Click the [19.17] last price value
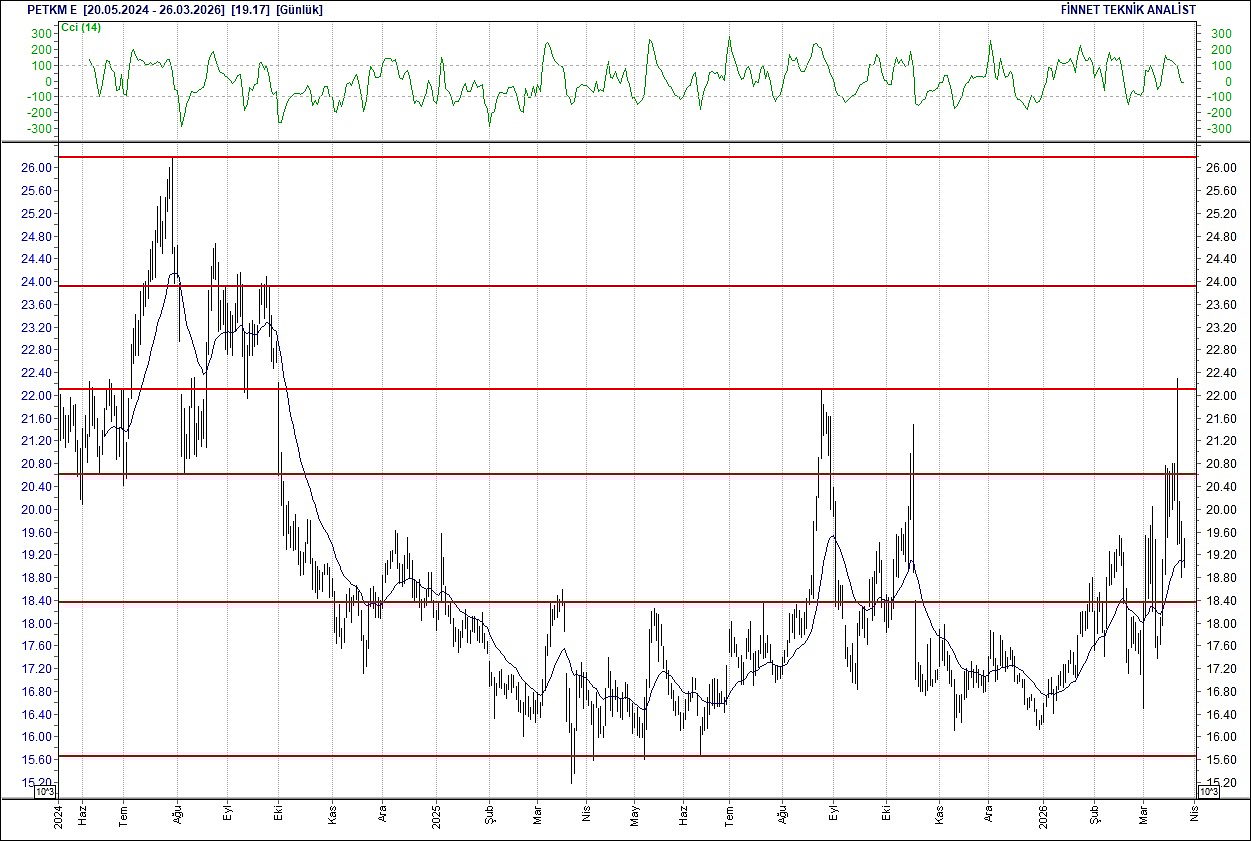 click(x=249, y=10)
